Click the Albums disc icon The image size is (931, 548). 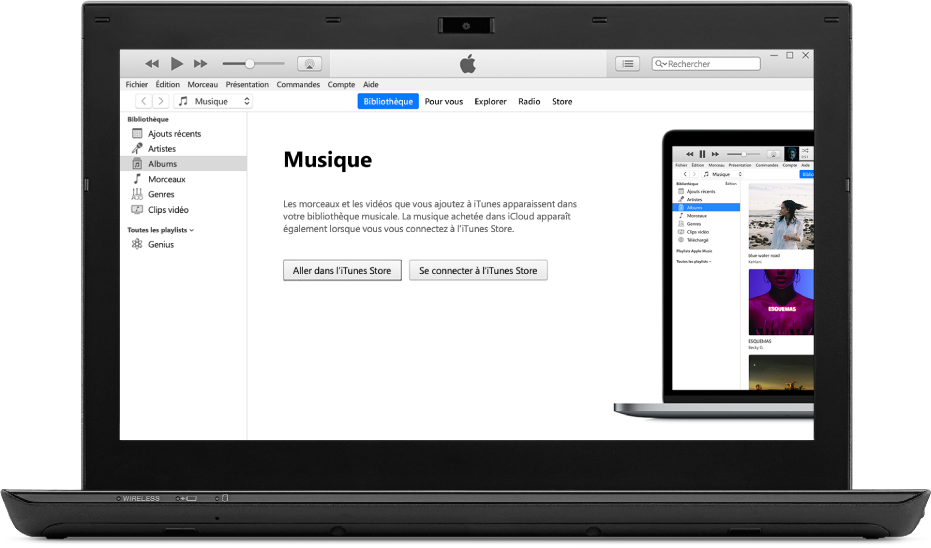137,164
